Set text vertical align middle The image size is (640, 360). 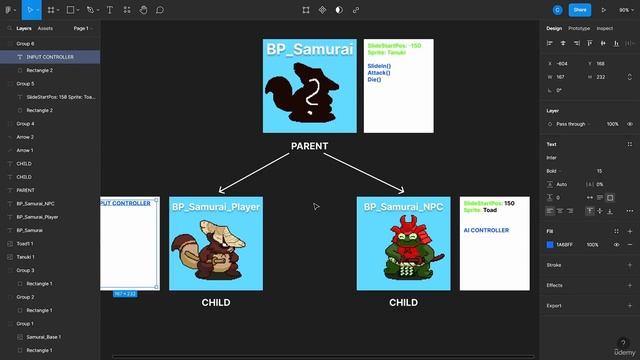click(600, 211)
